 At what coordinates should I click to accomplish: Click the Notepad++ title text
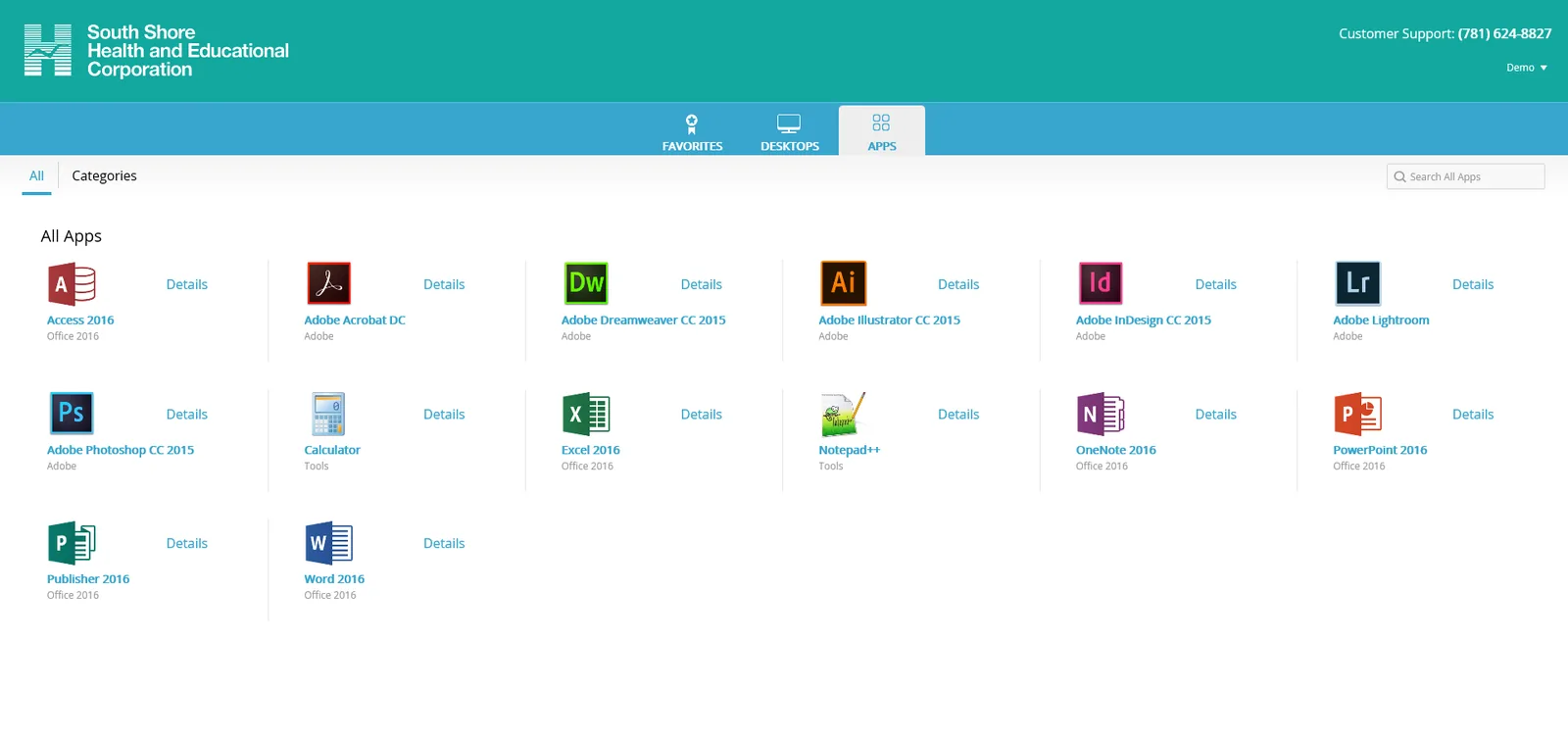coord(850,451)
